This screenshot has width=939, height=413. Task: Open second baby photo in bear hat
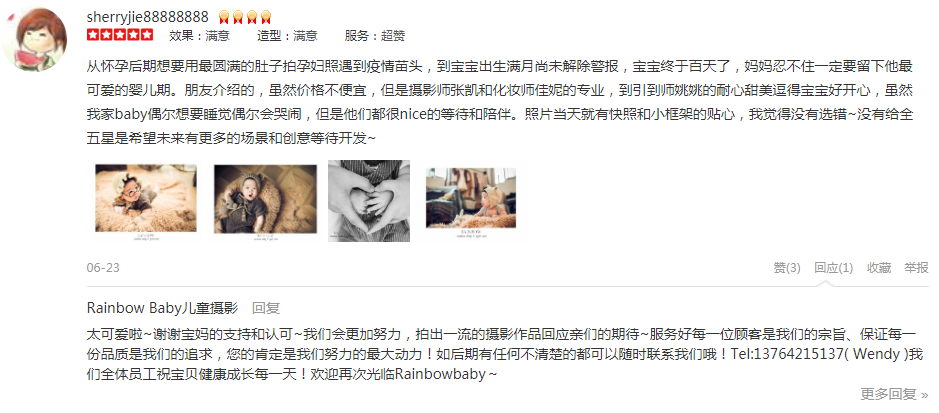tap(265, 201)
